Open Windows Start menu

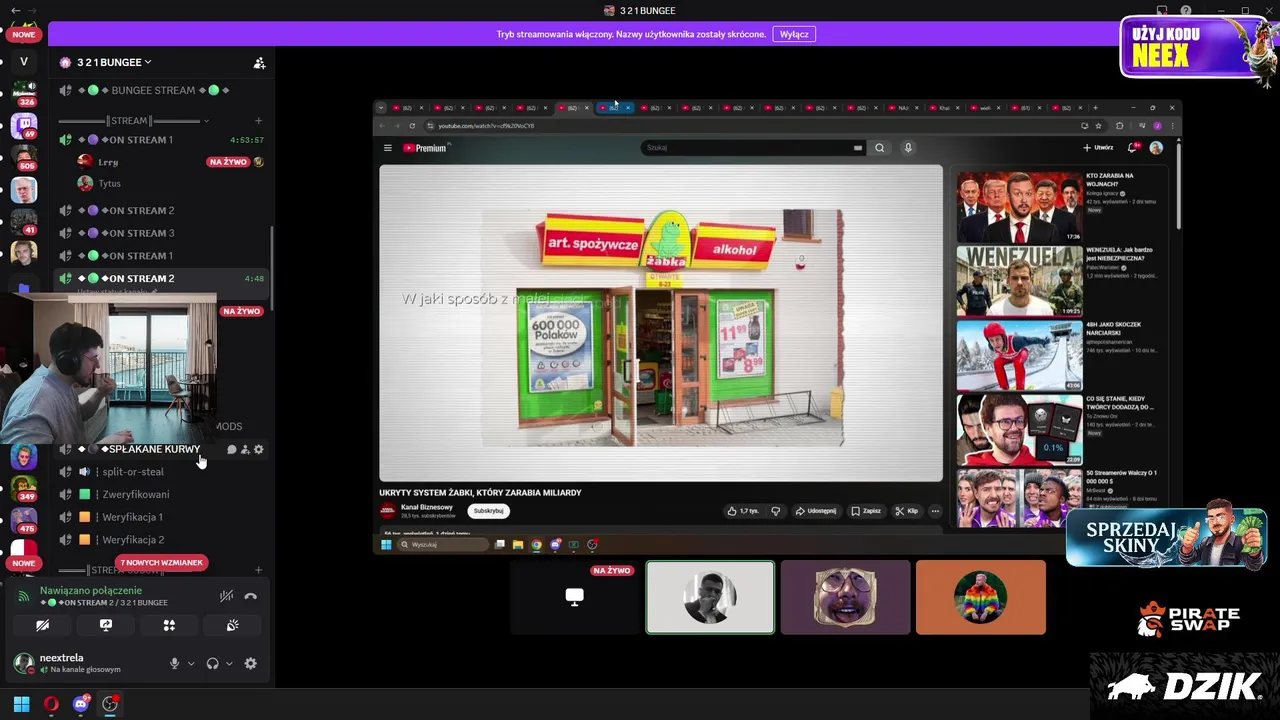21,704
